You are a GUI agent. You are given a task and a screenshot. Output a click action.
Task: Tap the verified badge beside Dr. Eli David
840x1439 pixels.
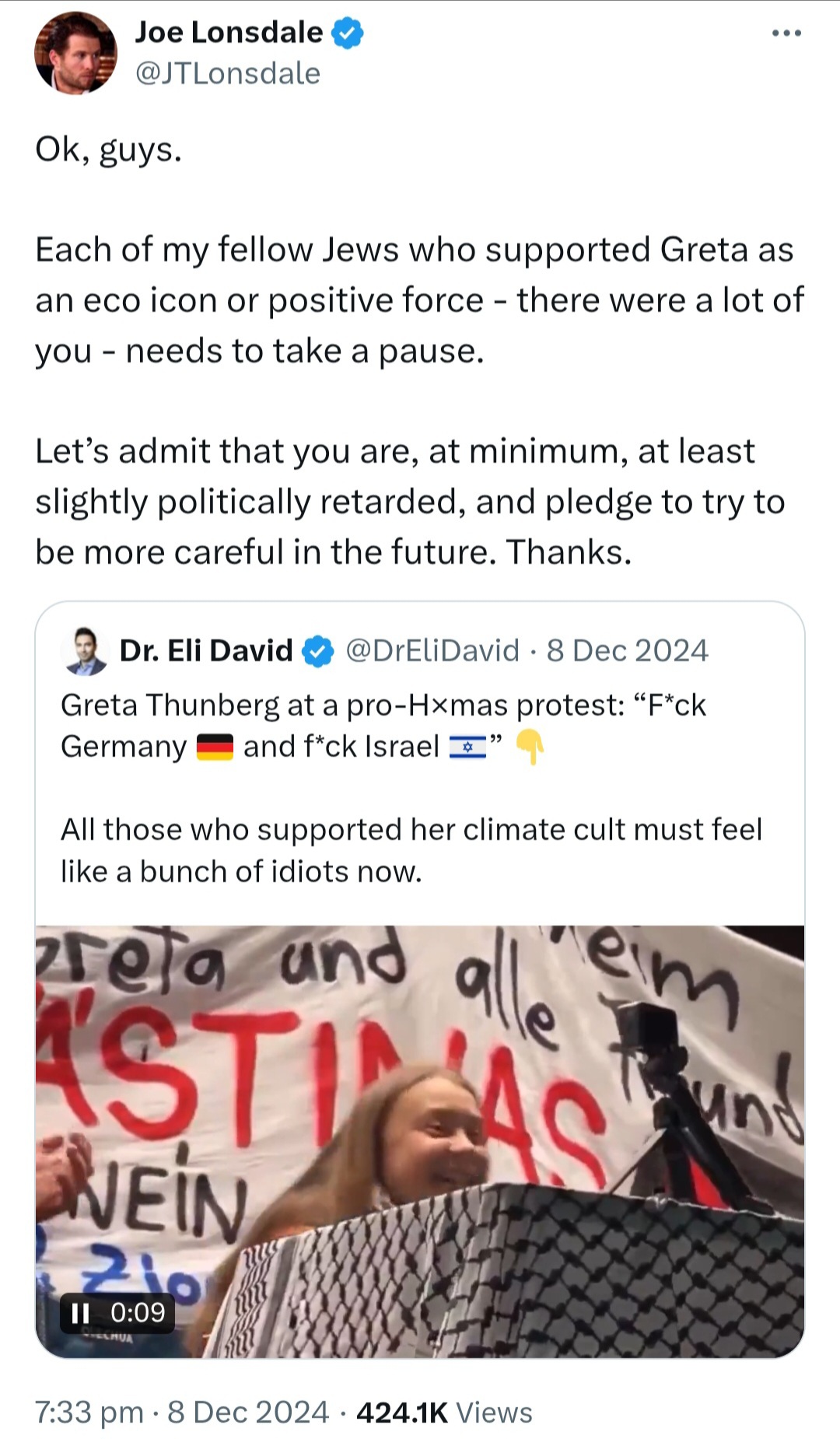click(x=317, y=651)
